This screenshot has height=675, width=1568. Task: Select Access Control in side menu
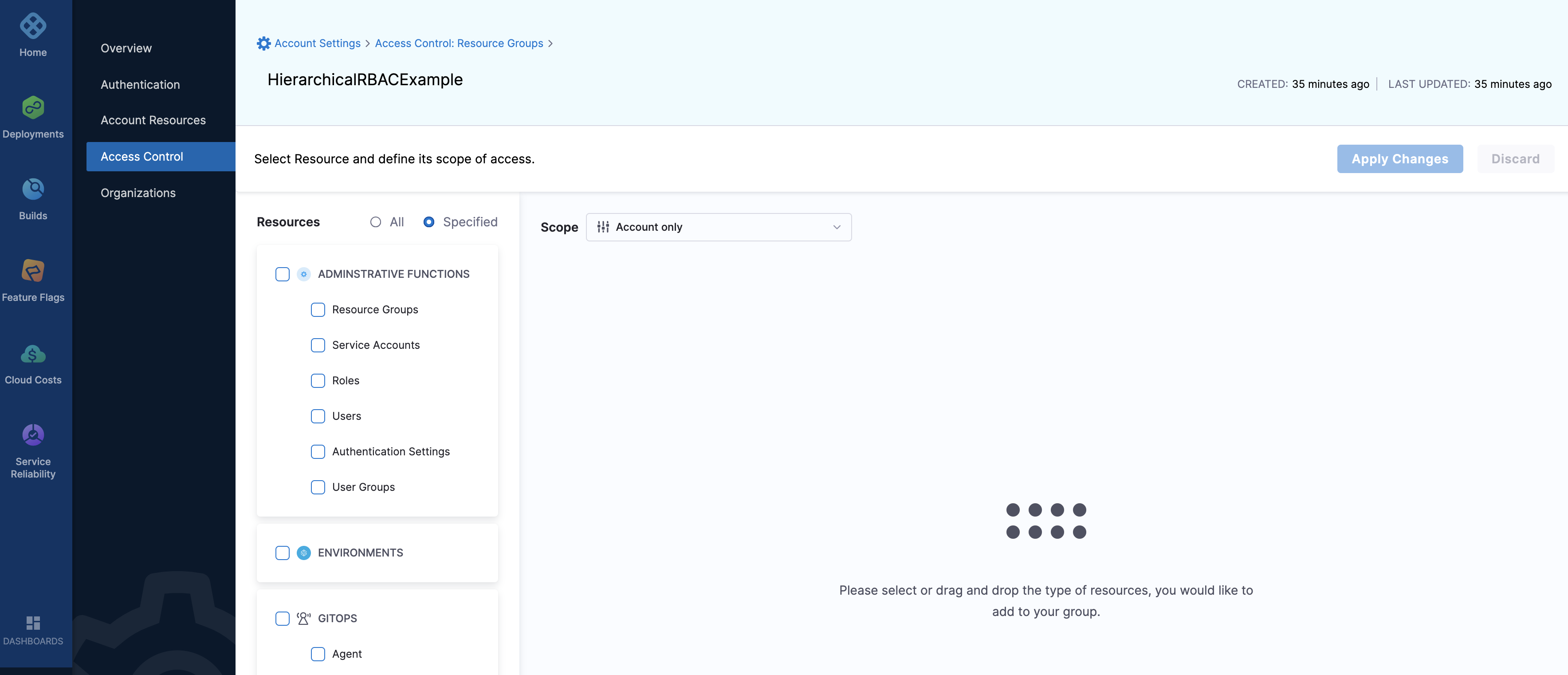pos(161,157)
